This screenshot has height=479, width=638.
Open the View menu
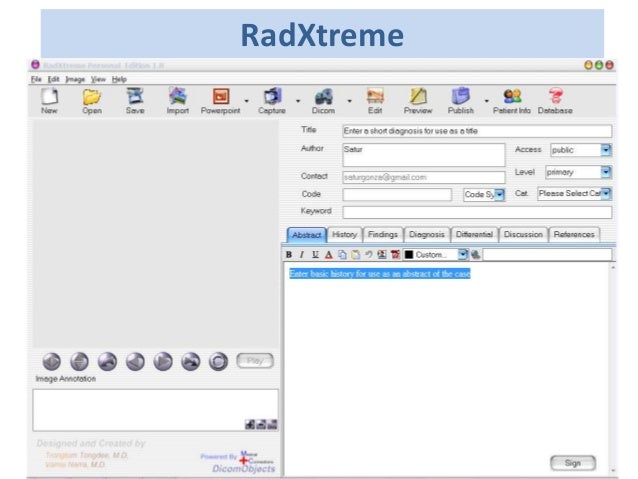(98, 79)
